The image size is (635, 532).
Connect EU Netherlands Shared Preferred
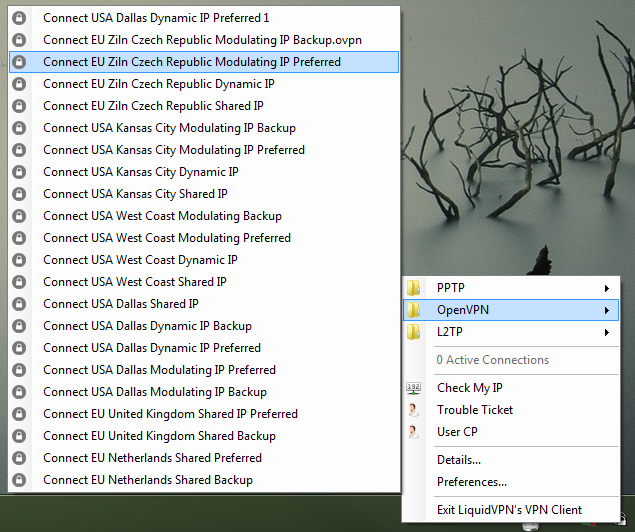(x=204, y=458)
